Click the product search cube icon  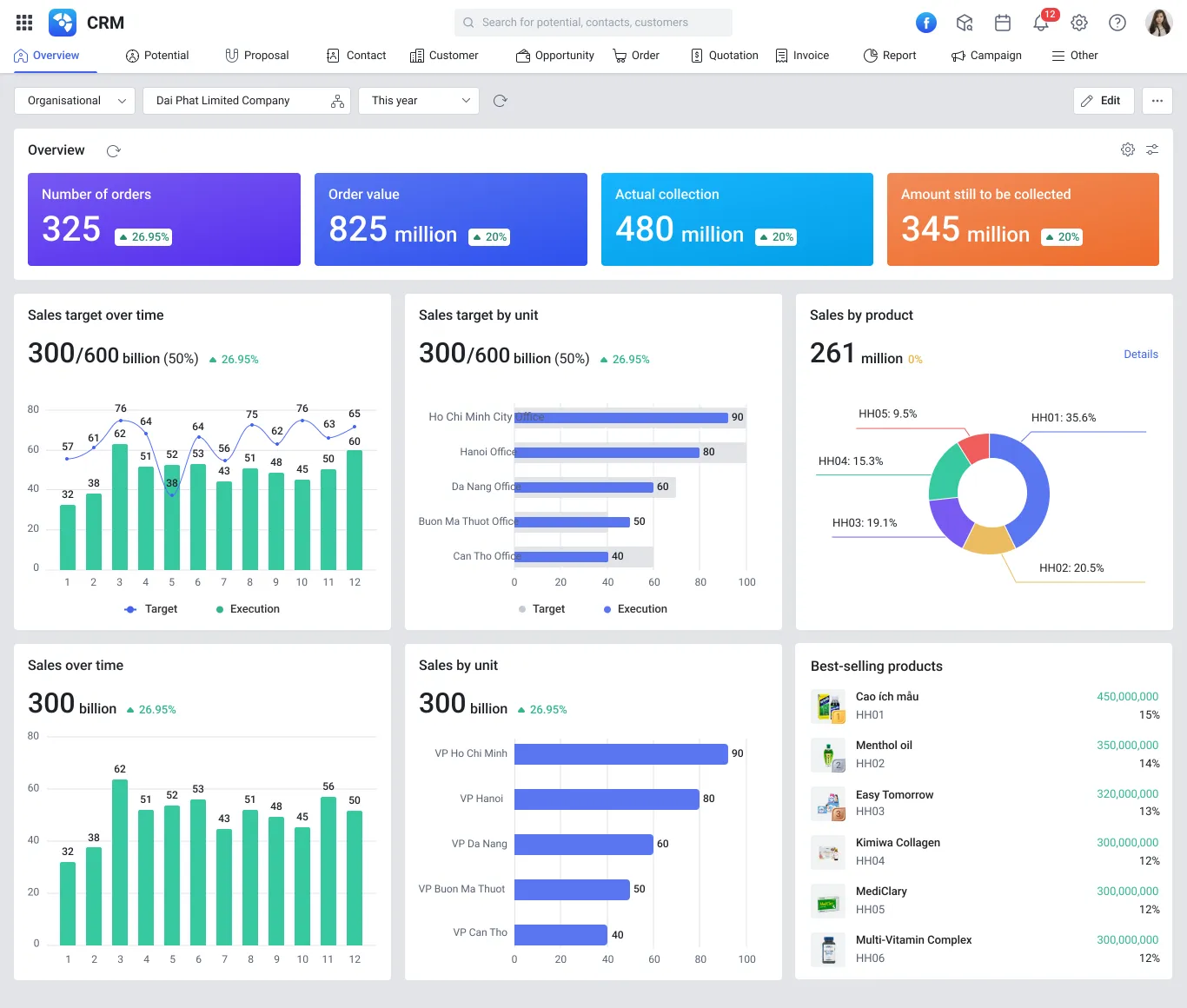[965, 23]
